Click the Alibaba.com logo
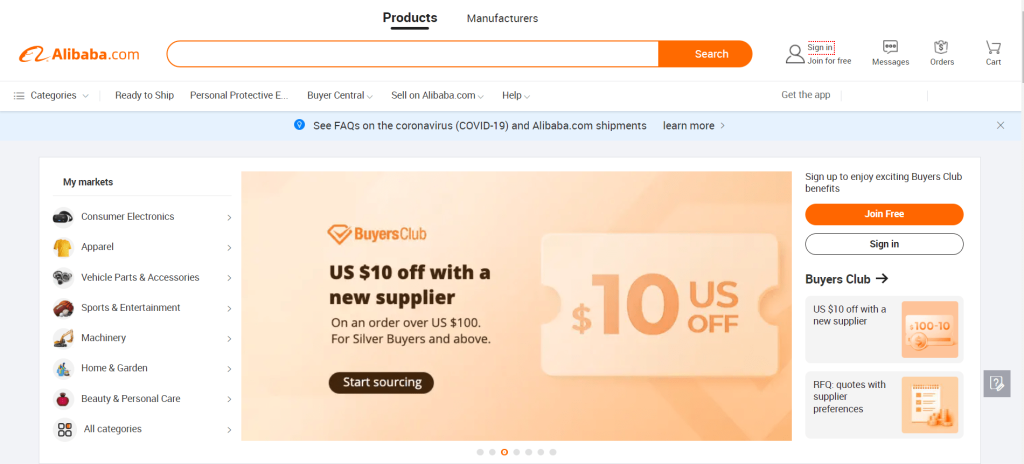1024x464 pixels. [79, 54]
